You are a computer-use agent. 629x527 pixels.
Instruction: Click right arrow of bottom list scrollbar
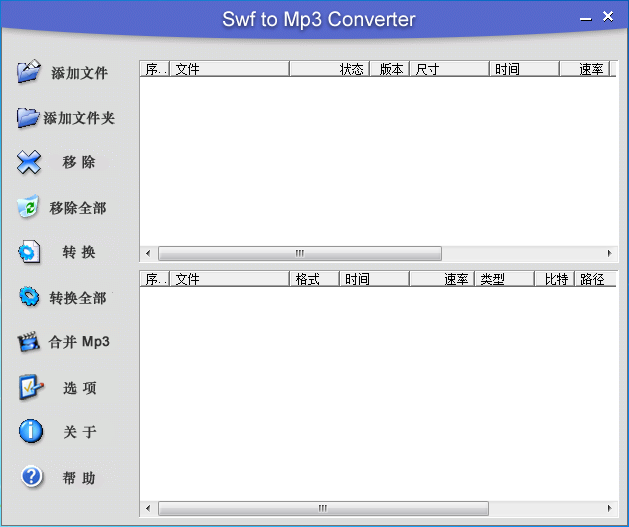tap(609, 509)
